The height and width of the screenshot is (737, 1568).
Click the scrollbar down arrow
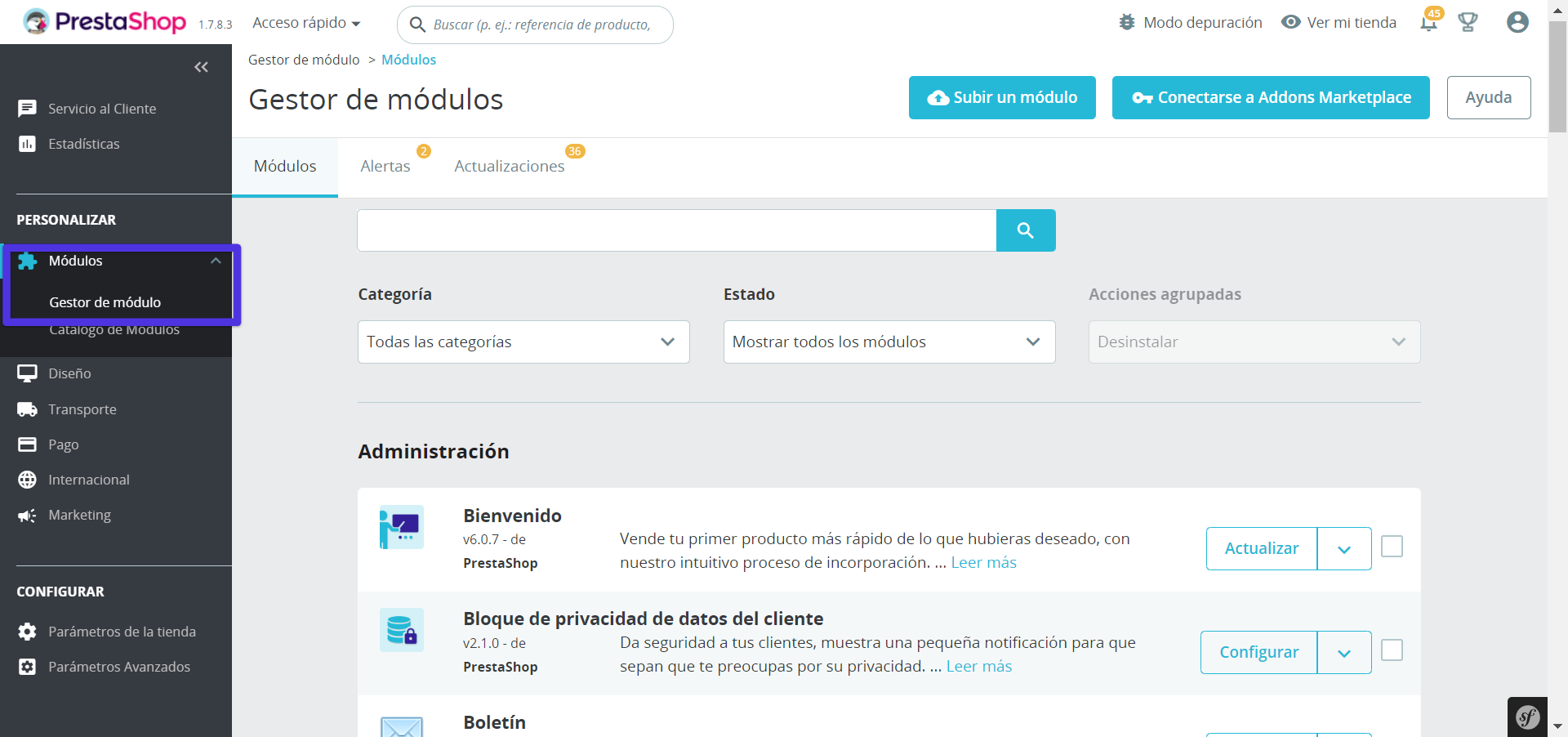tap(1557, 726)
